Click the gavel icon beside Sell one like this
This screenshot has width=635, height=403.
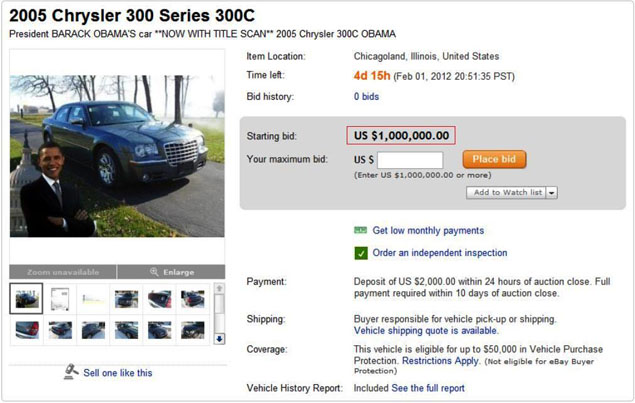(70, 372)
